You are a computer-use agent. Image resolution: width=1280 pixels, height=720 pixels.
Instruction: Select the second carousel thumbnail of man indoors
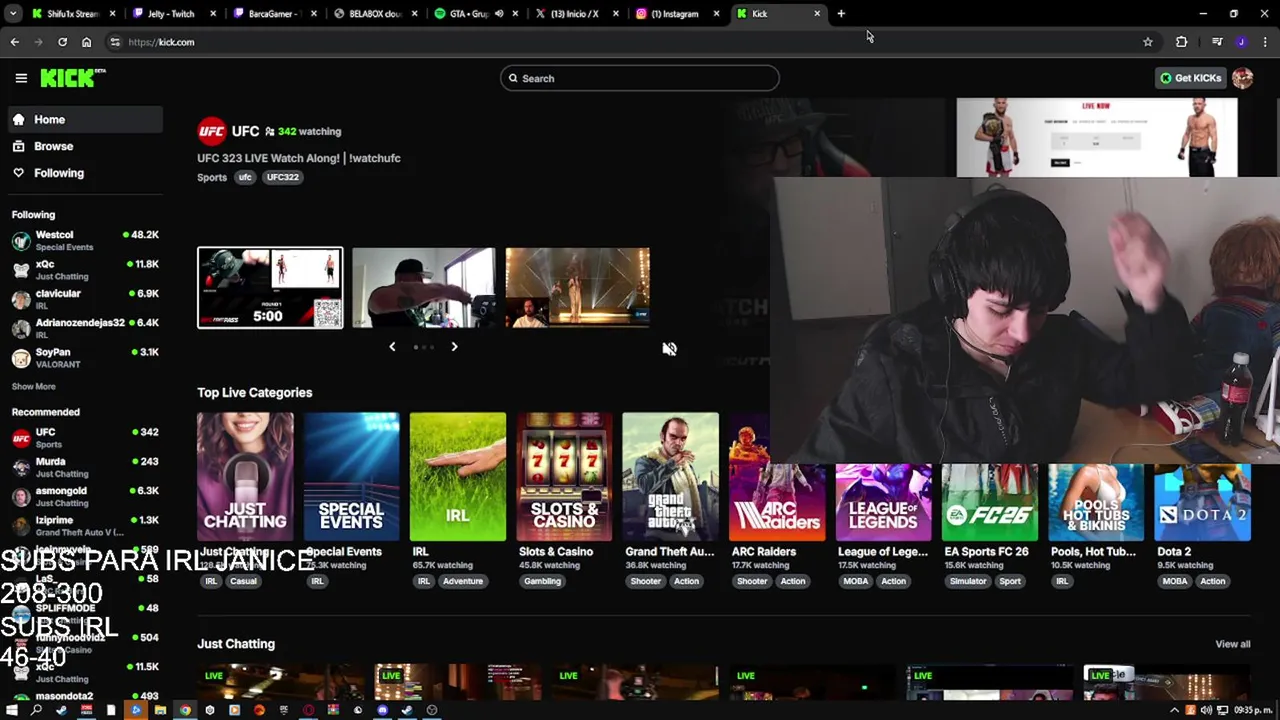coord(423,288)
